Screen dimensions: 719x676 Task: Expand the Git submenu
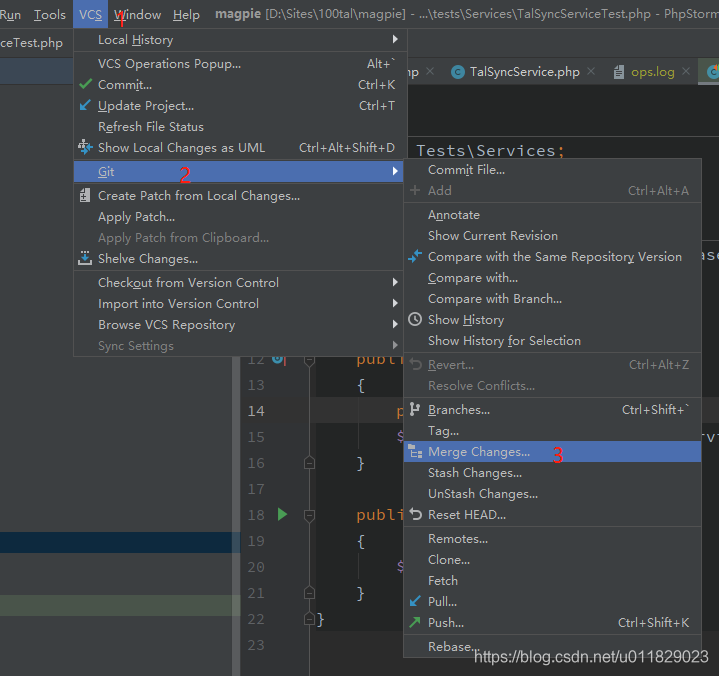(395, 171)
